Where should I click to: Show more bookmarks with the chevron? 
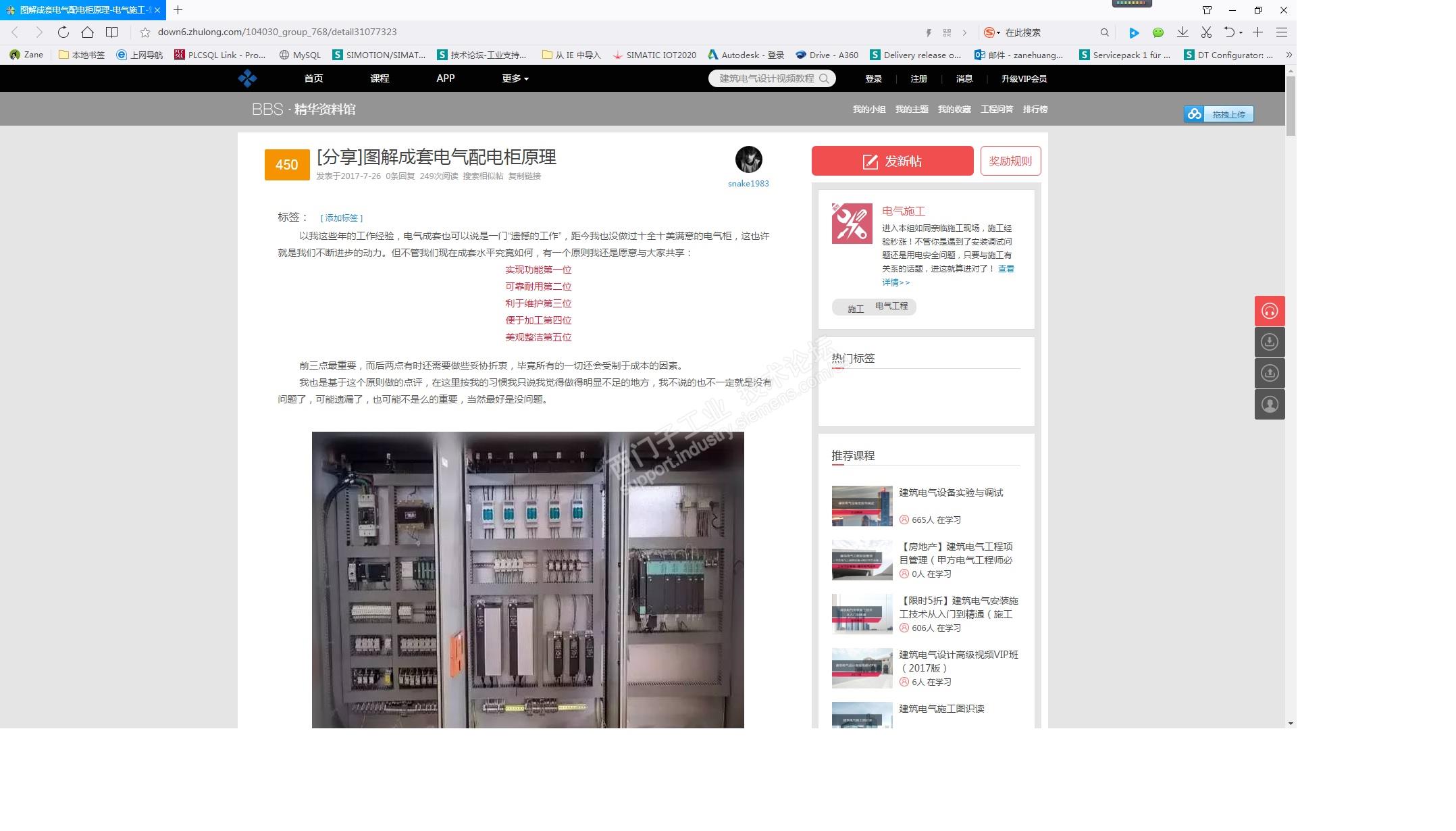click(1289, 55)
